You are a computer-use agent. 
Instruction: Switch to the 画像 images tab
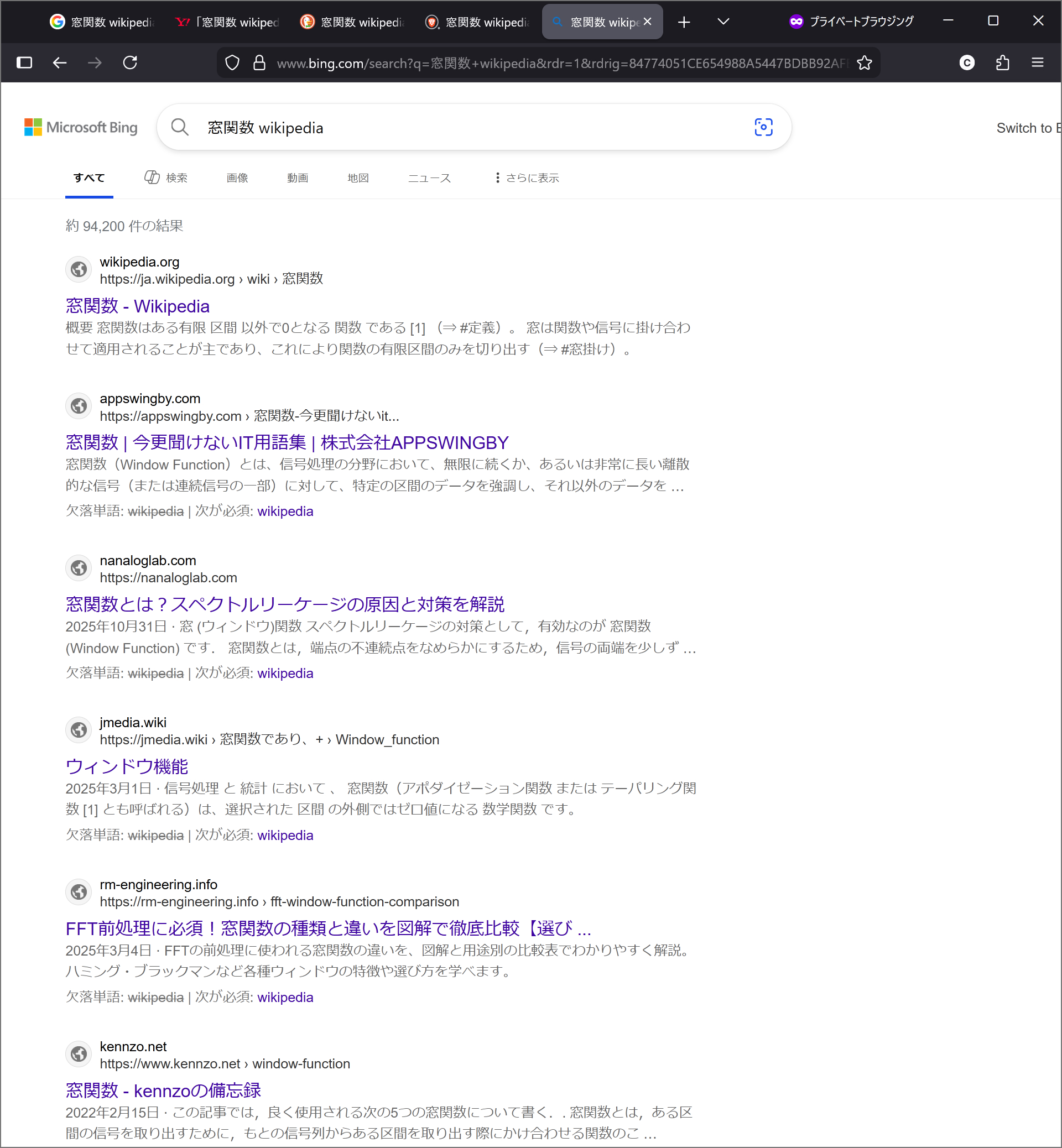(237, 178)
